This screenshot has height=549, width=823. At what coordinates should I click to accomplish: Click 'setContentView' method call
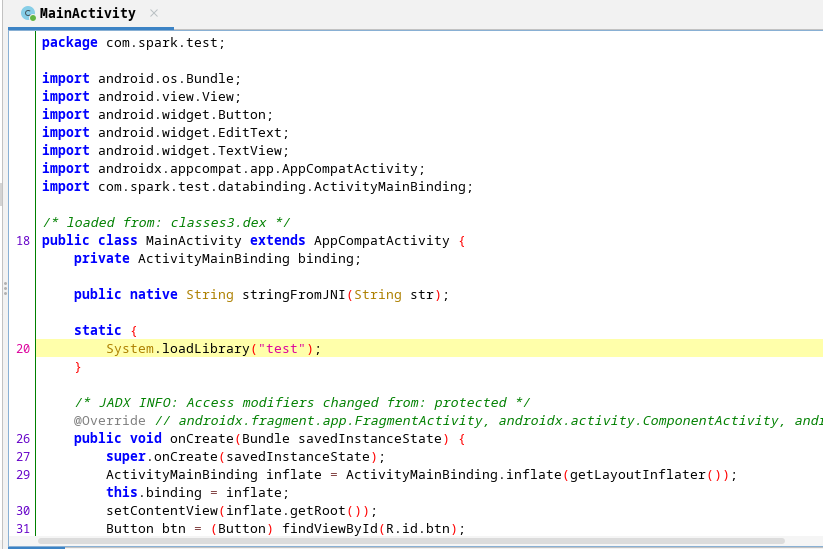click(x=162, y=511)
